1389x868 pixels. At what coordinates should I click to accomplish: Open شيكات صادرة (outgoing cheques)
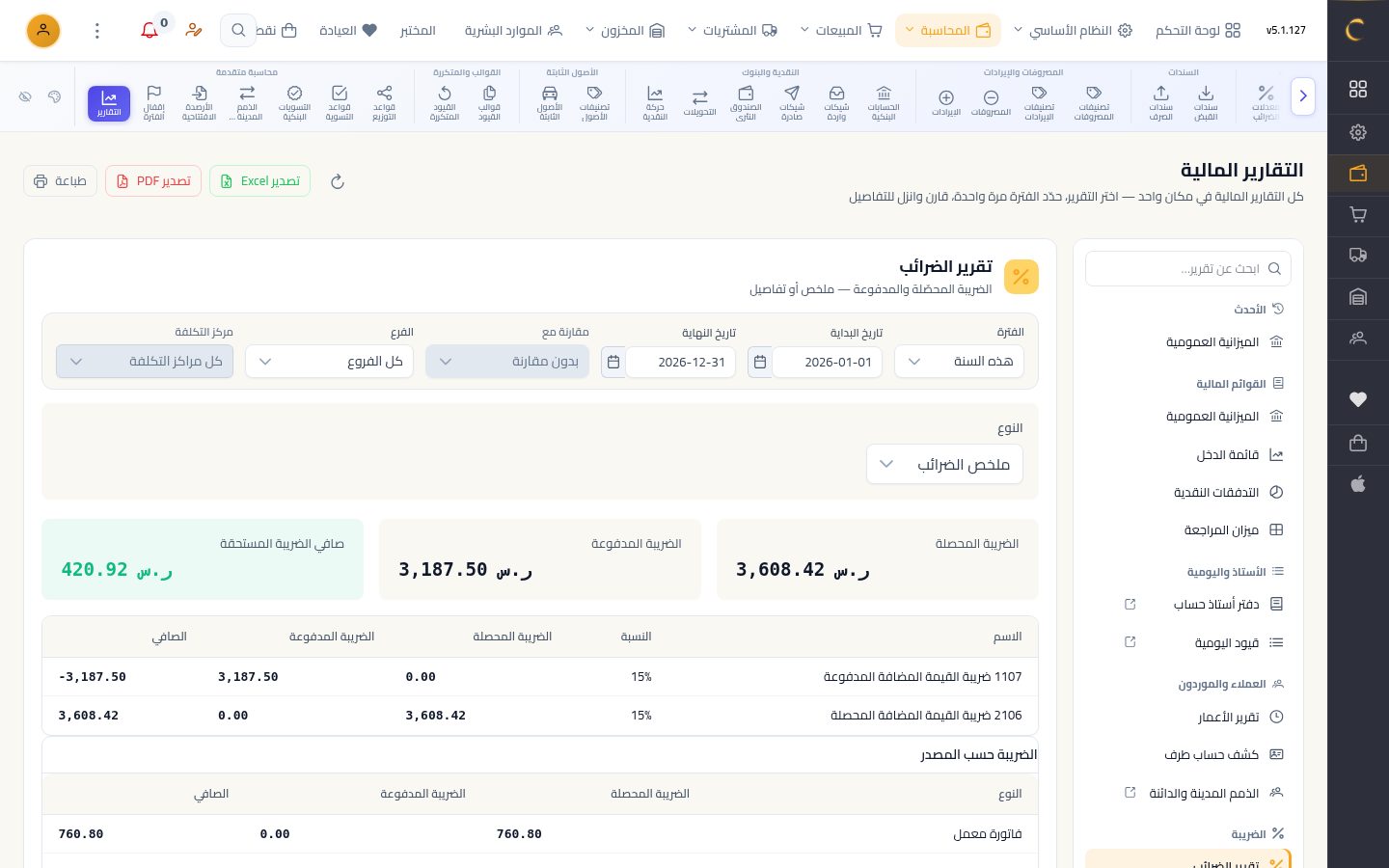coord(792,103)
